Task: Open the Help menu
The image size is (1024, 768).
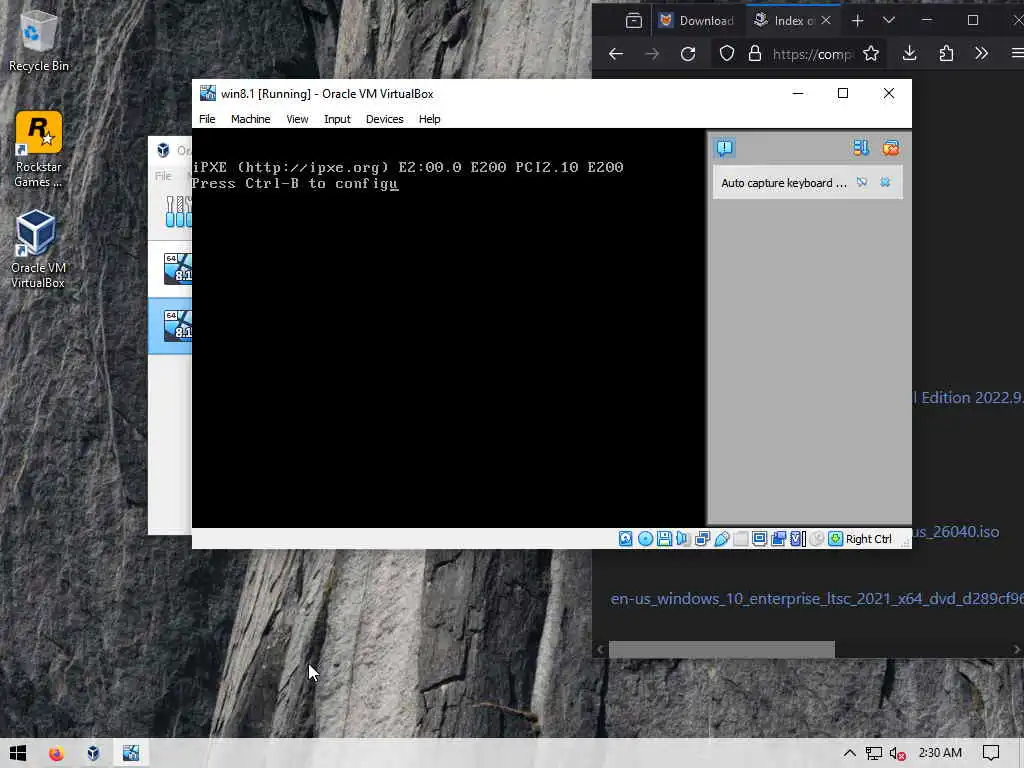Action: pos(429,119)
